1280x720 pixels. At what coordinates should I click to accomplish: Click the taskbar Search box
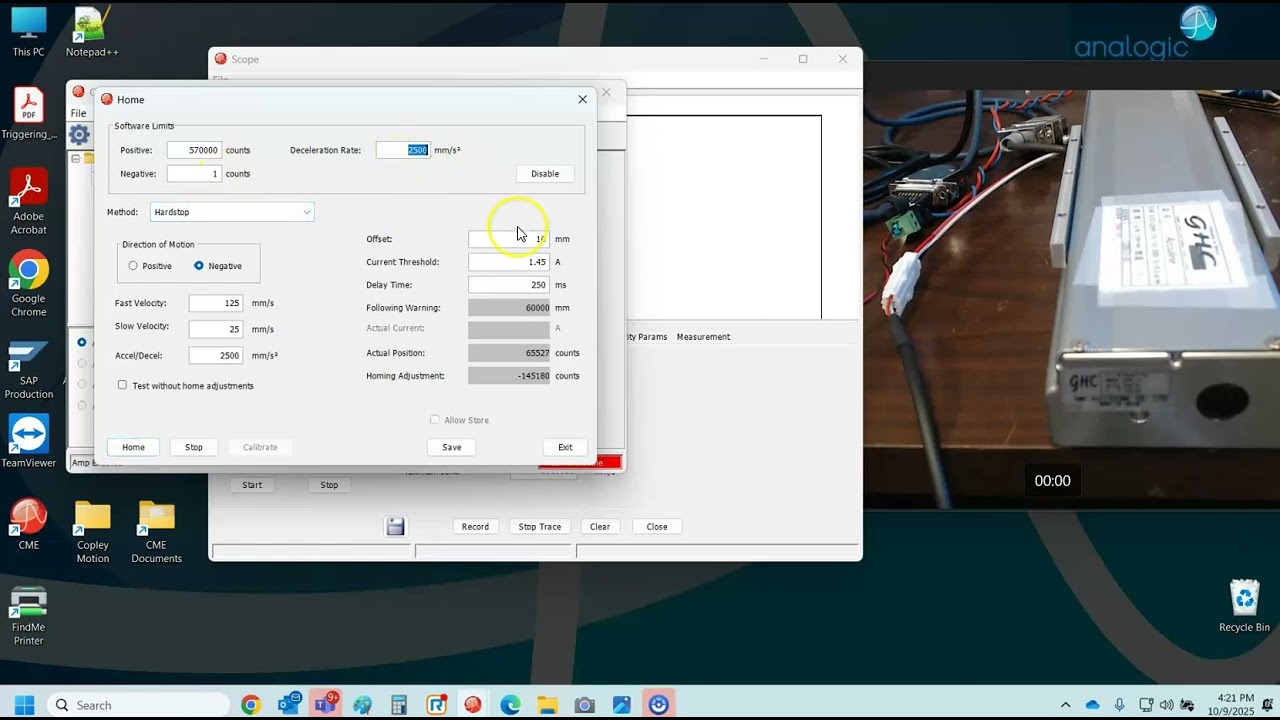pos(137,705)
